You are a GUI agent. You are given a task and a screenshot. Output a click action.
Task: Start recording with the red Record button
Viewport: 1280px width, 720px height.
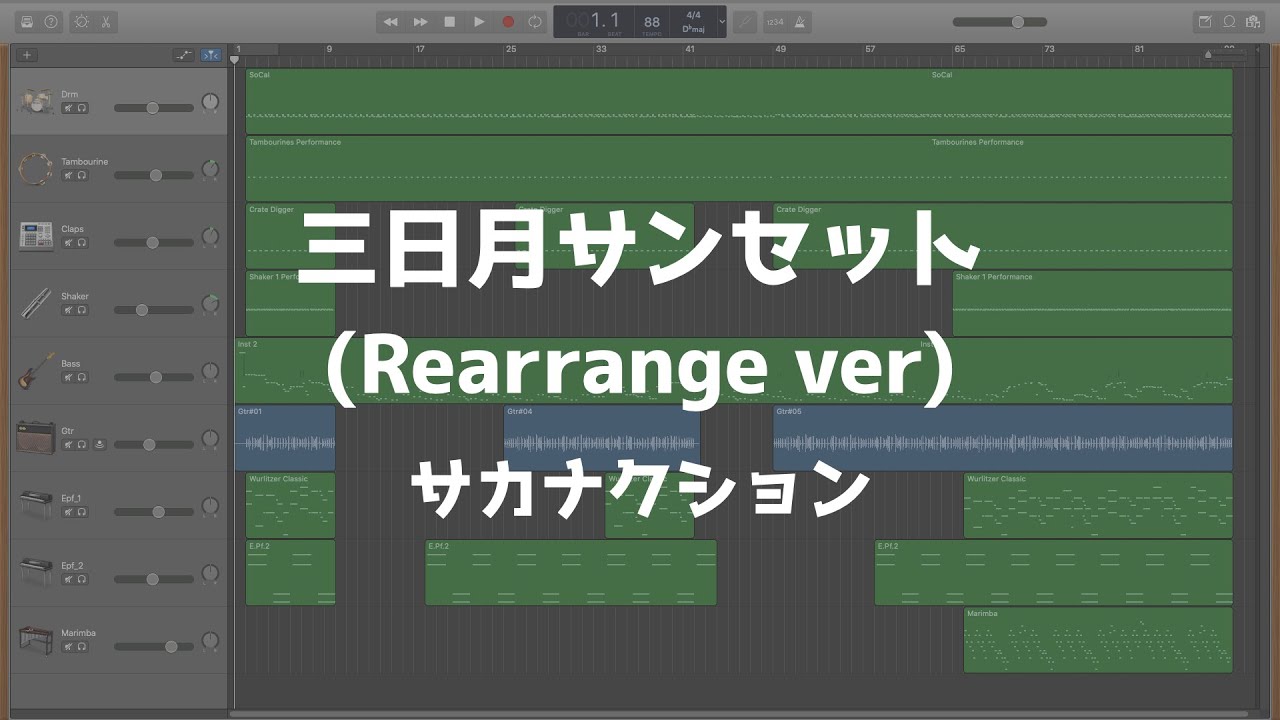[507, 21]
